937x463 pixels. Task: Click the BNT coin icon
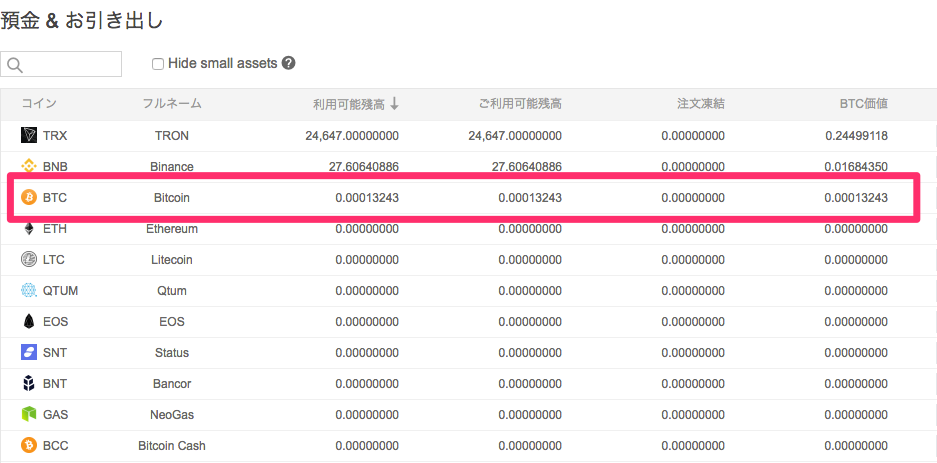tap(29, 384)
